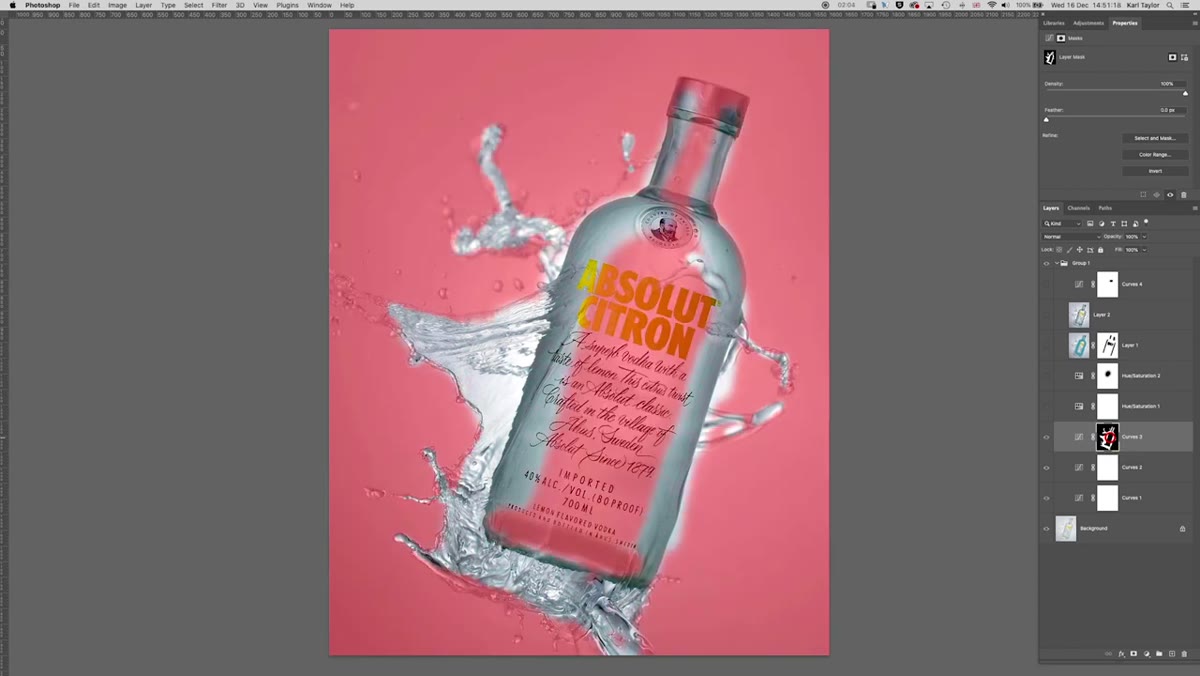This screenshot has height=676, width=1200.
Task: Toggle lock all padlock icon
Action: click(x=1100, y=250)
